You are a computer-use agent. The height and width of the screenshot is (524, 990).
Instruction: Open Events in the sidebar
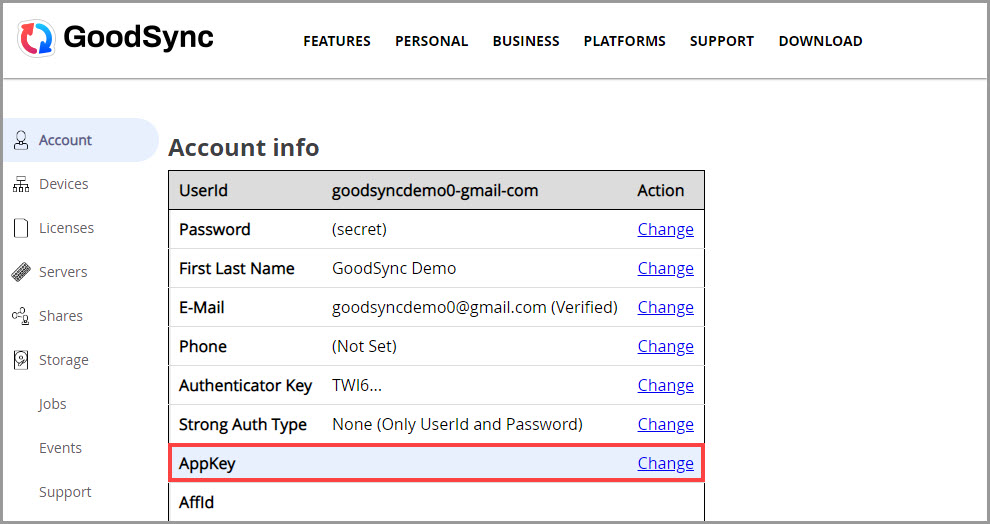(x=60, y=448)
